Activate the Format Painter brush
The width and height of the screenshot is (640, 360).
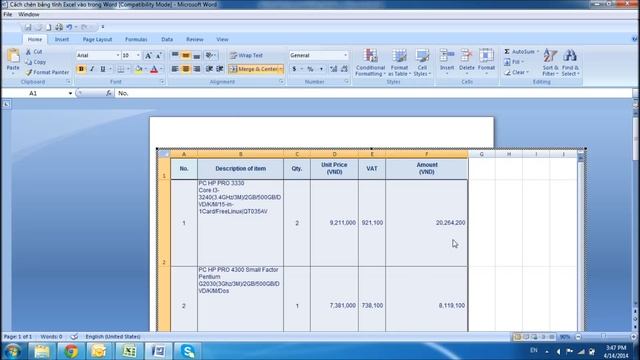click(x=47, y=72)
